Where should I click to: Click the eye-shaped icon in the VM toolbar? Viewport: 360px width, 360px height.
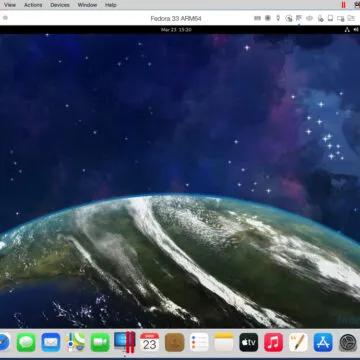[309, 18]
